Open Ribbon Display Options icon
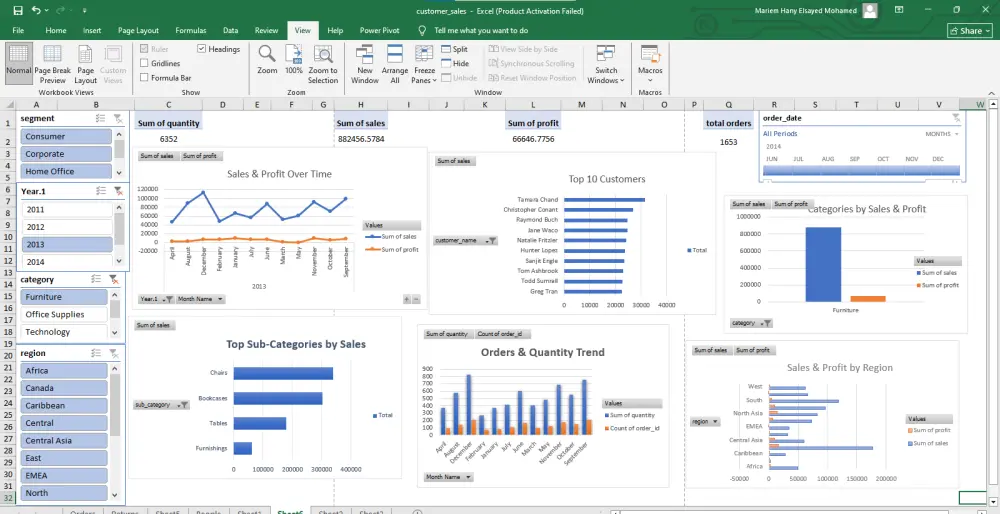This screenshot has height=514, width=1000. (899, 10)
